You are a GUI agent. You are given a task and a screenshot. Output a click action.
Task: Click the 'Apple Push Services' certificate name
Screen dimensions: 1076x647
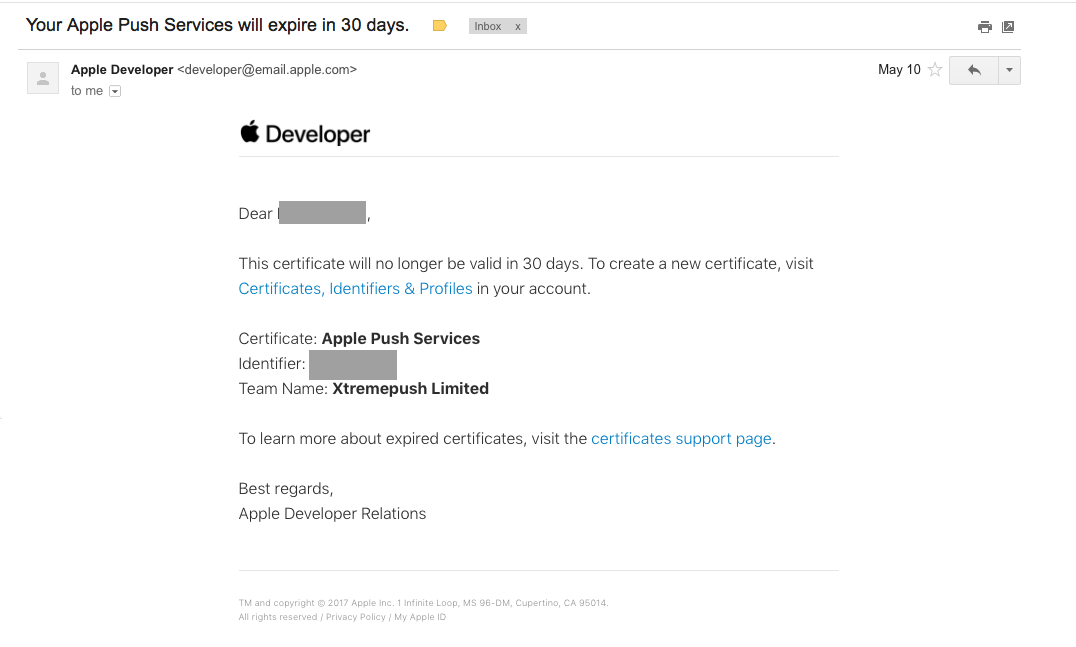401,338
